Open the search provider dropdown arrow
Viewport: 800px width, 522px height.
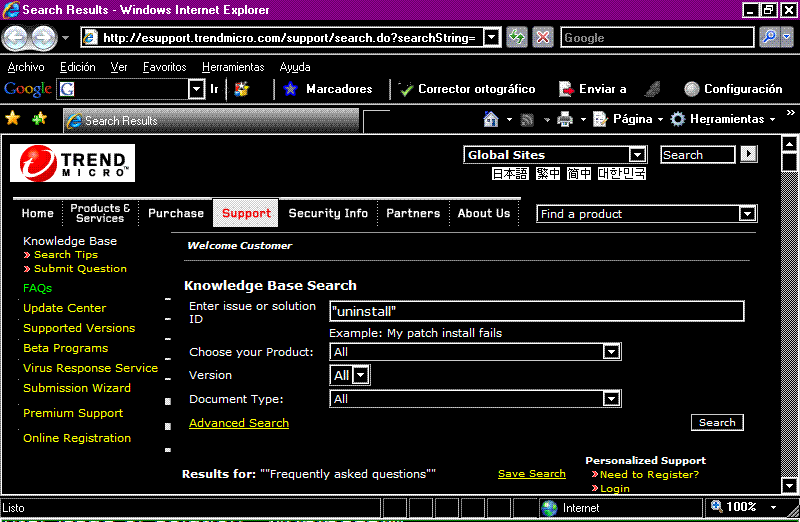[787, 37]
